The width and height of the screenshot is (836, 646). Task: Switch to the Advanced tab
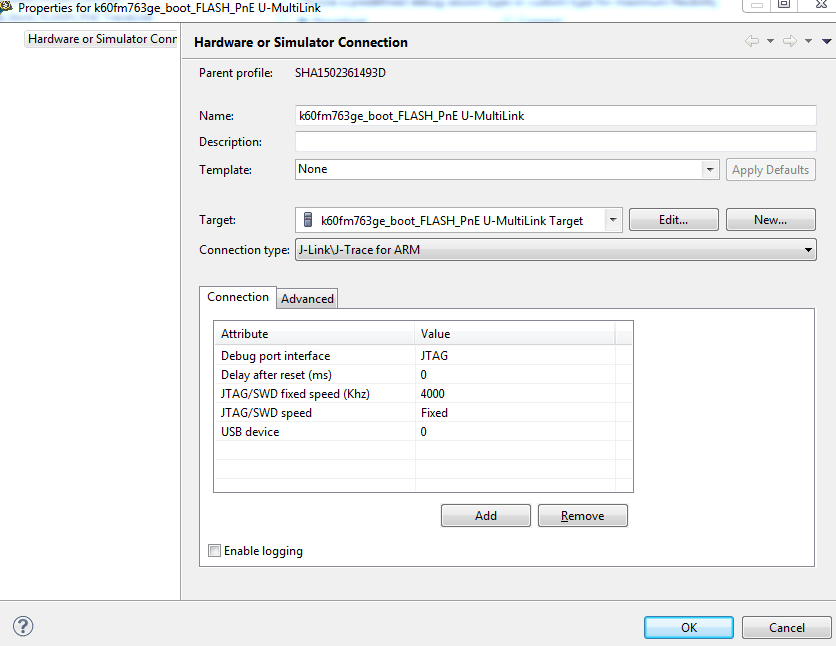point(307,298)
